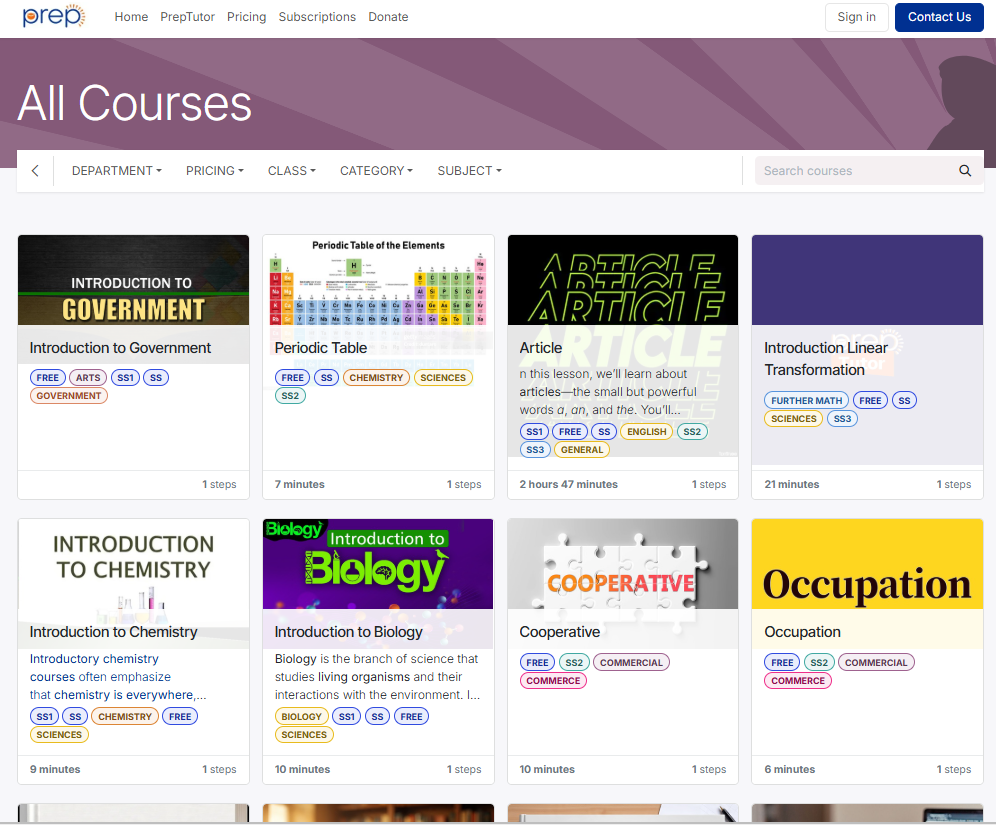Open Introduction Linear Transformation title link

click(x=826, y=359)
